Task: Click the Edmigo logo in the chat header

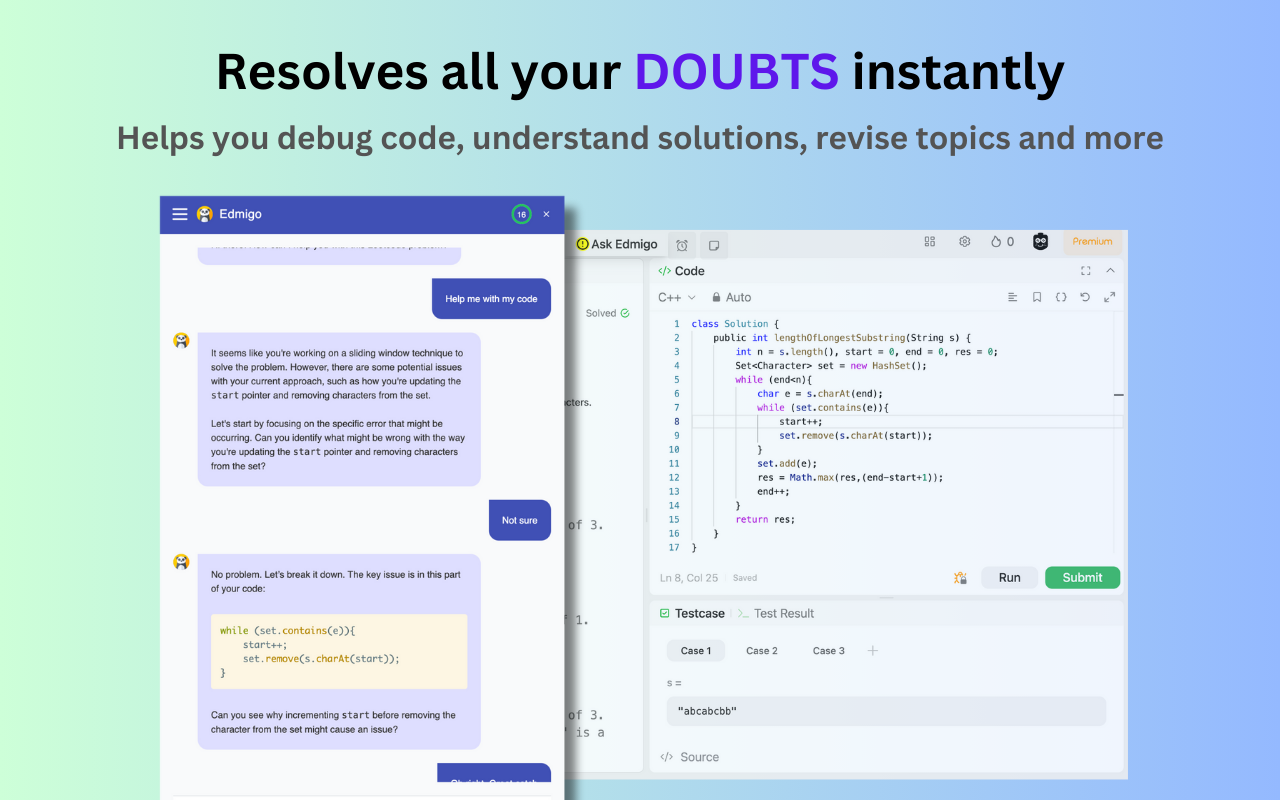Action: tap(205, 214)
